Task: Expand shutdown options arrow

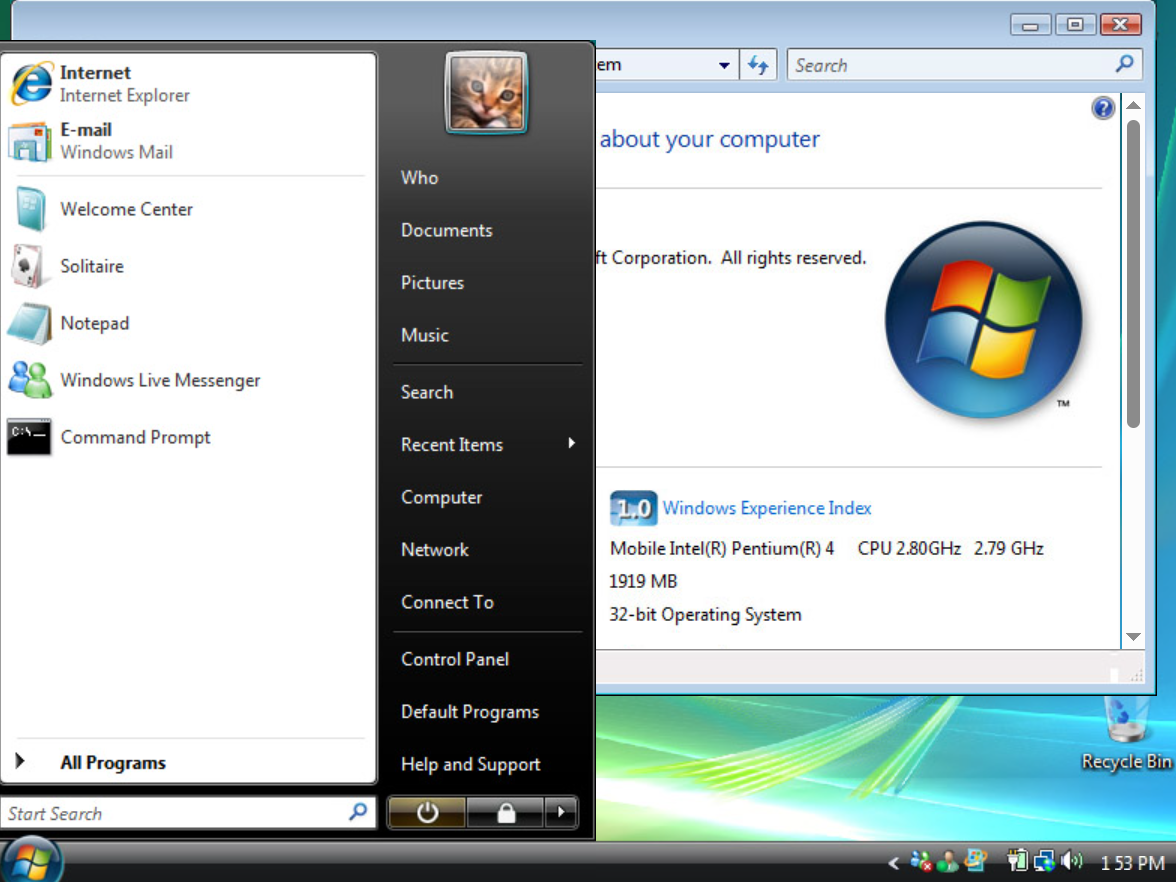Action: (x=561, y=812)
